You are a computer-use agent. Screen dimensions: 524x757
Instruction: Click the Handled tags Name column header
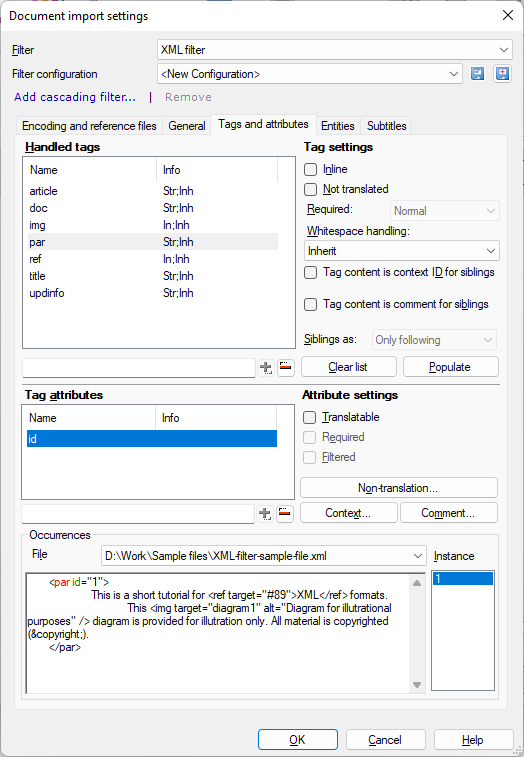[x=91, y=170]
